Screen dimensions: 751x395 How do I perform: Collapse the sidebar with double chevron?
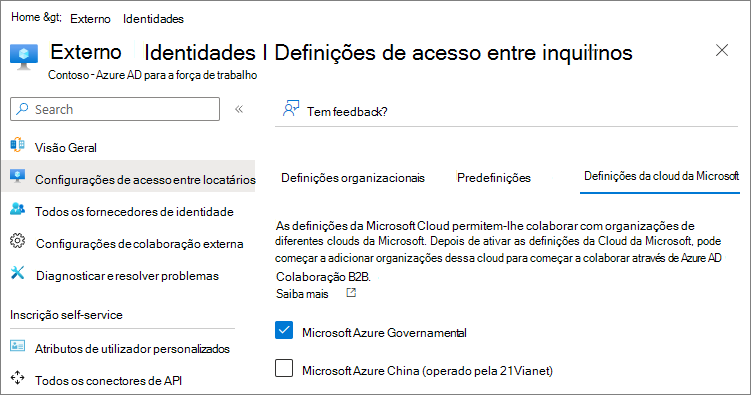click(239, 109)
